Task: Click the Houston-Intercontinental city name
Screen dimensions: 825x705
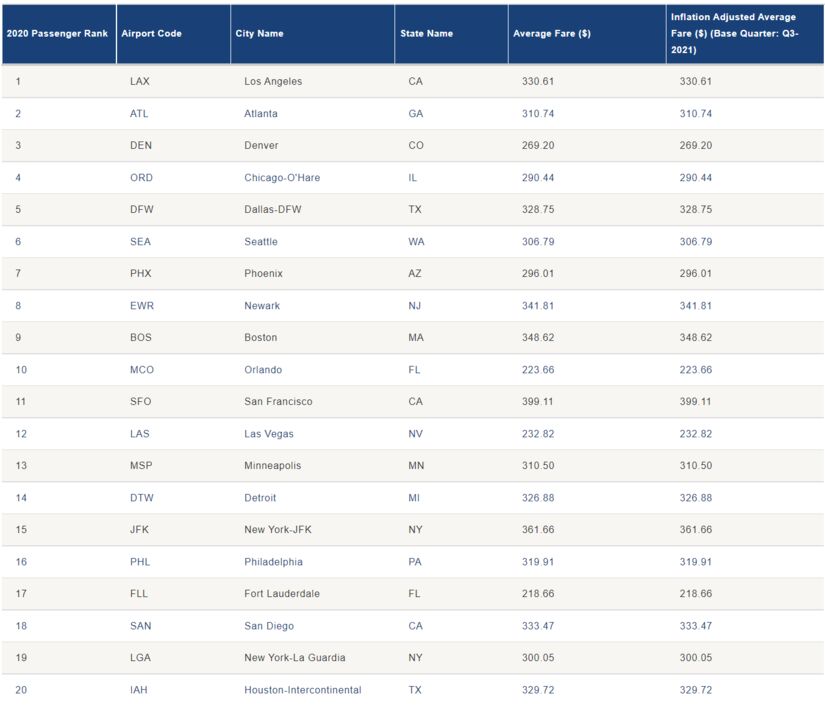Action: (x=303, y=689)
